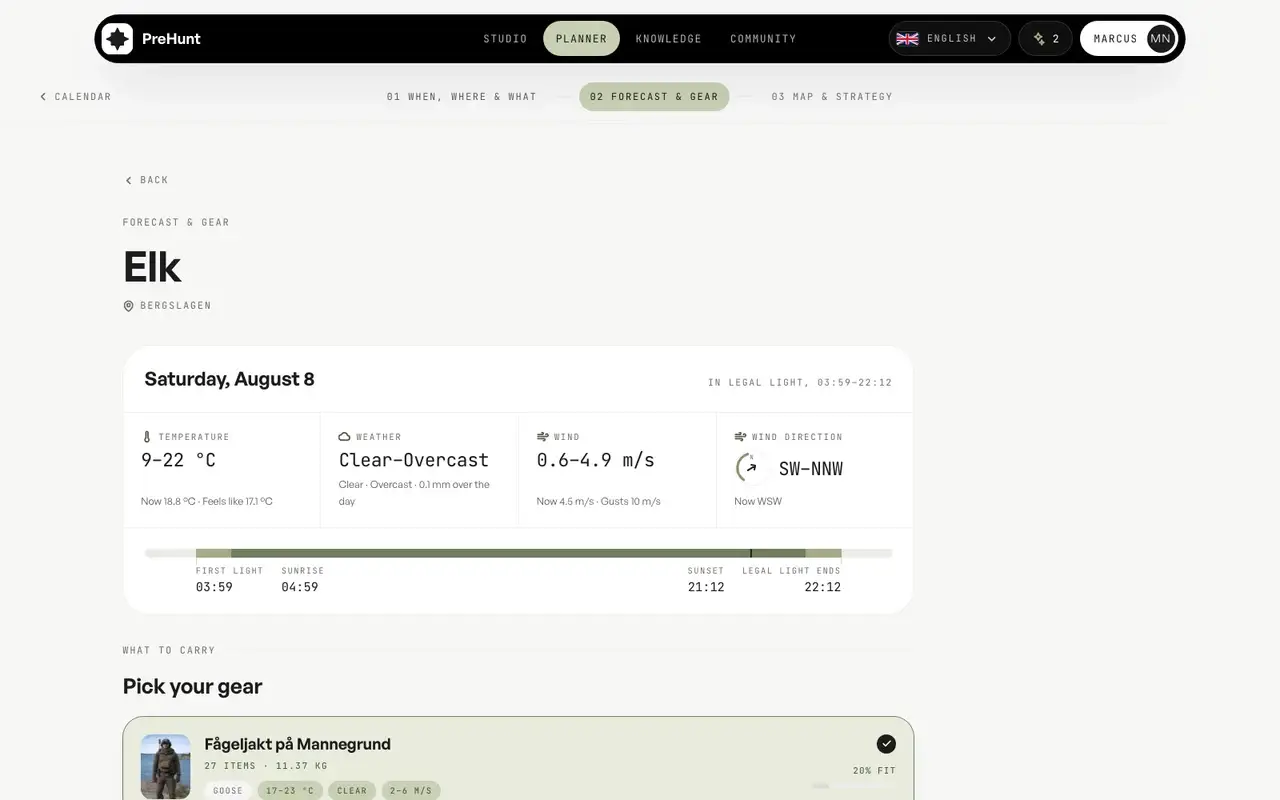1280x800 pixels.
Task: Click the Legal Light Ends 22:12 time
Action: click(823, 587)
